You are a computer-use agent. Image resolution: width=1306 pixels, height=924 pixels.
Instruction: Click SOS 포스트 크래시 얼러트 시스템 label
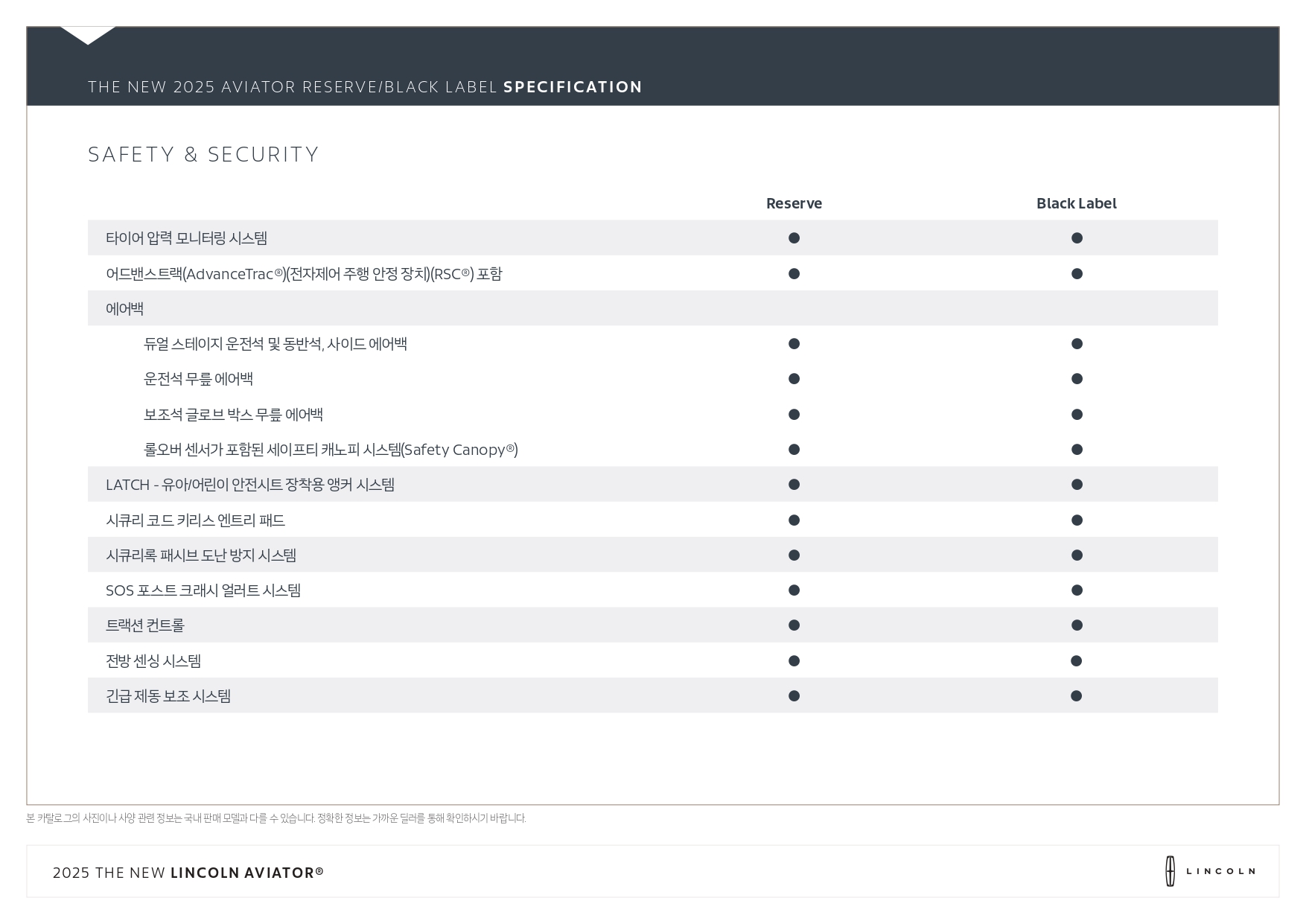(203, 590)
